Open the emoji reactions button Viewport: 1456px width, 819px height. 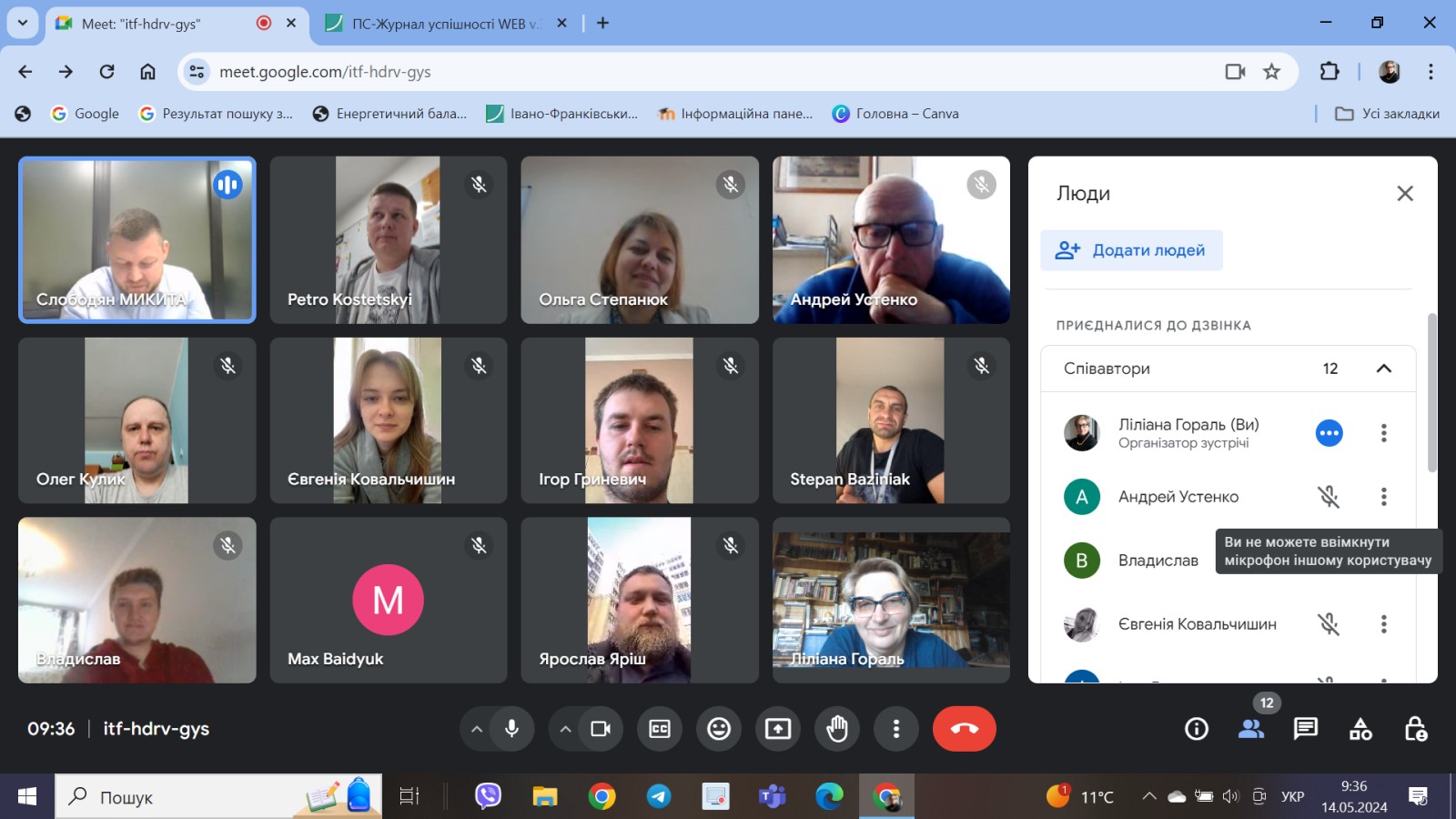[x=719, y=729]
